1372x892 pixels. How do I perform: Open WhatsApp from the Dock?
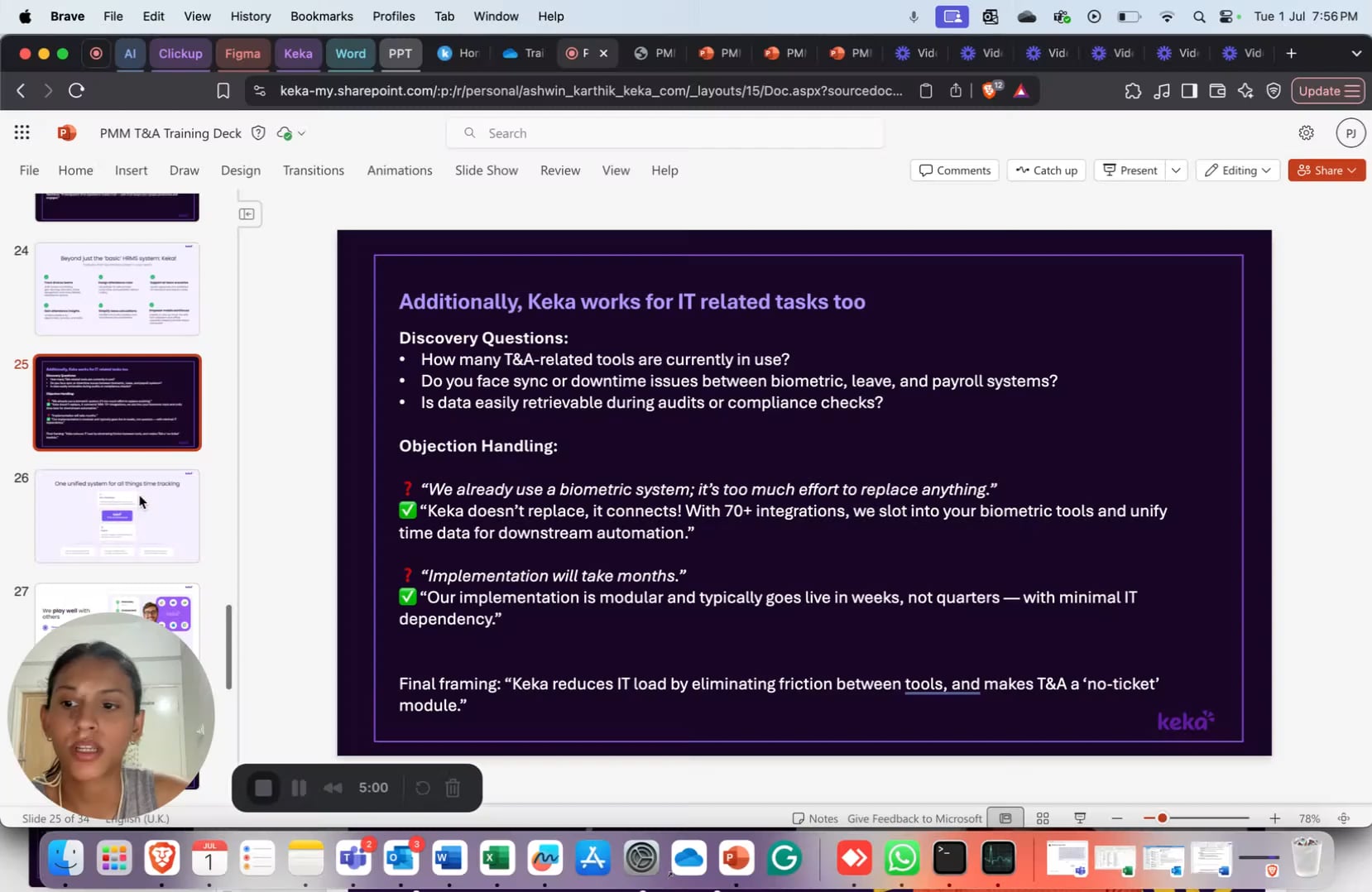pos(902,858)
